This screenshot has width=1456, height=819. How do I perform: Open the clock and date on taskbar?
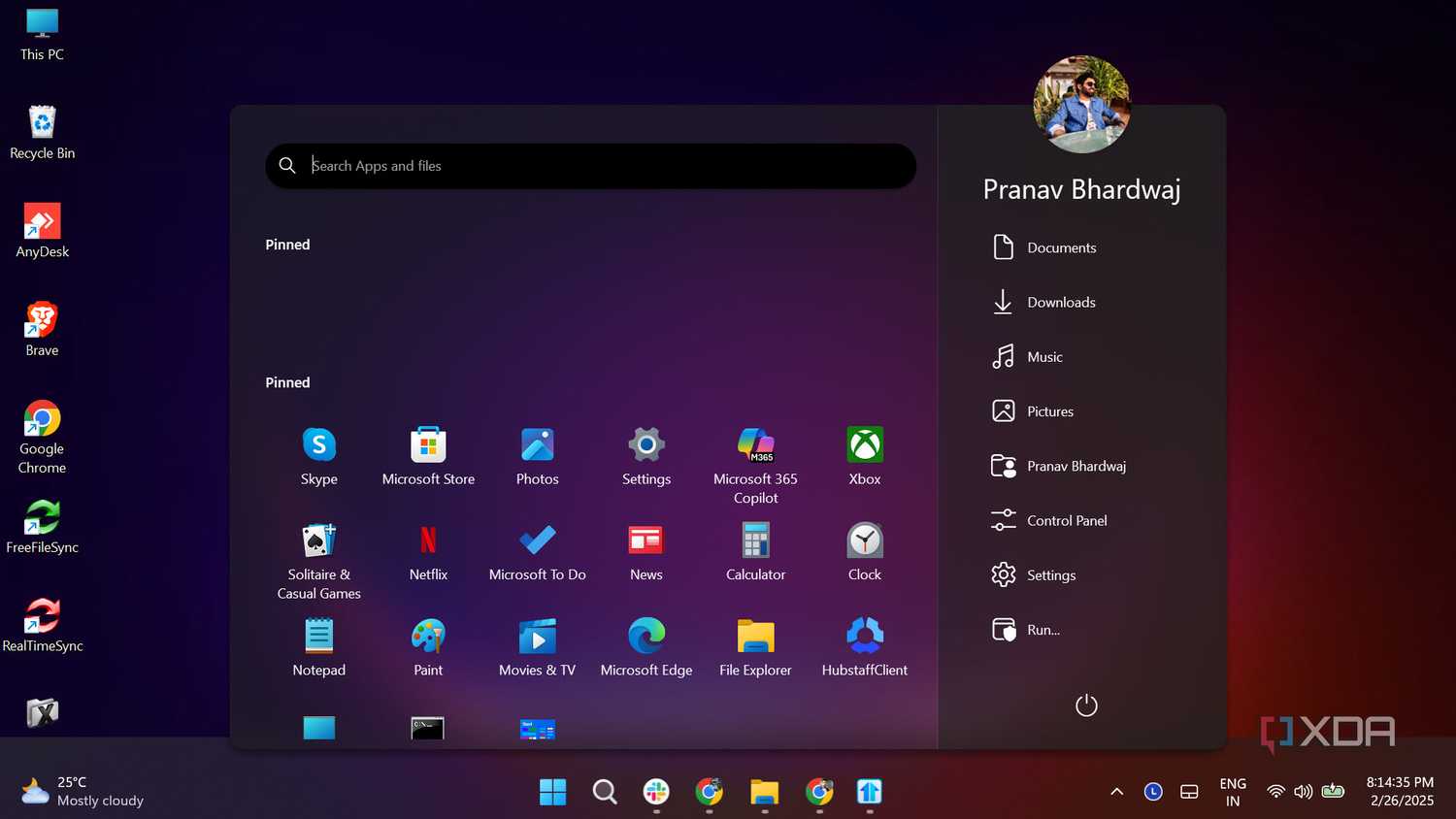coord(1400,791)
